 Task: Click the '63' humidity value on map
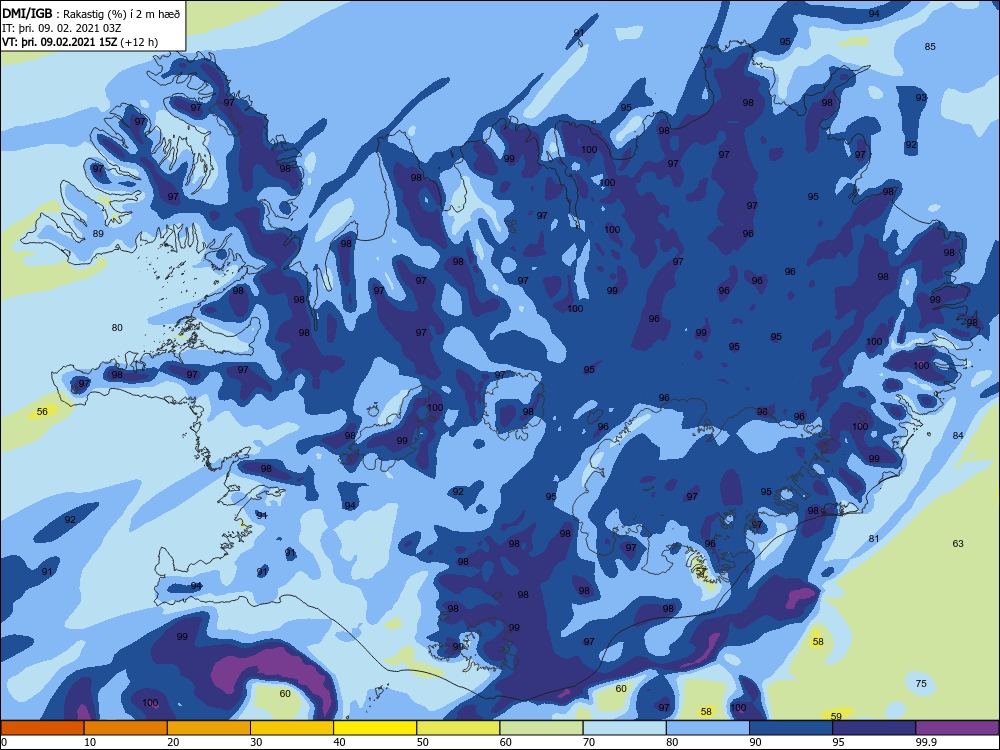tap(958, 543)
